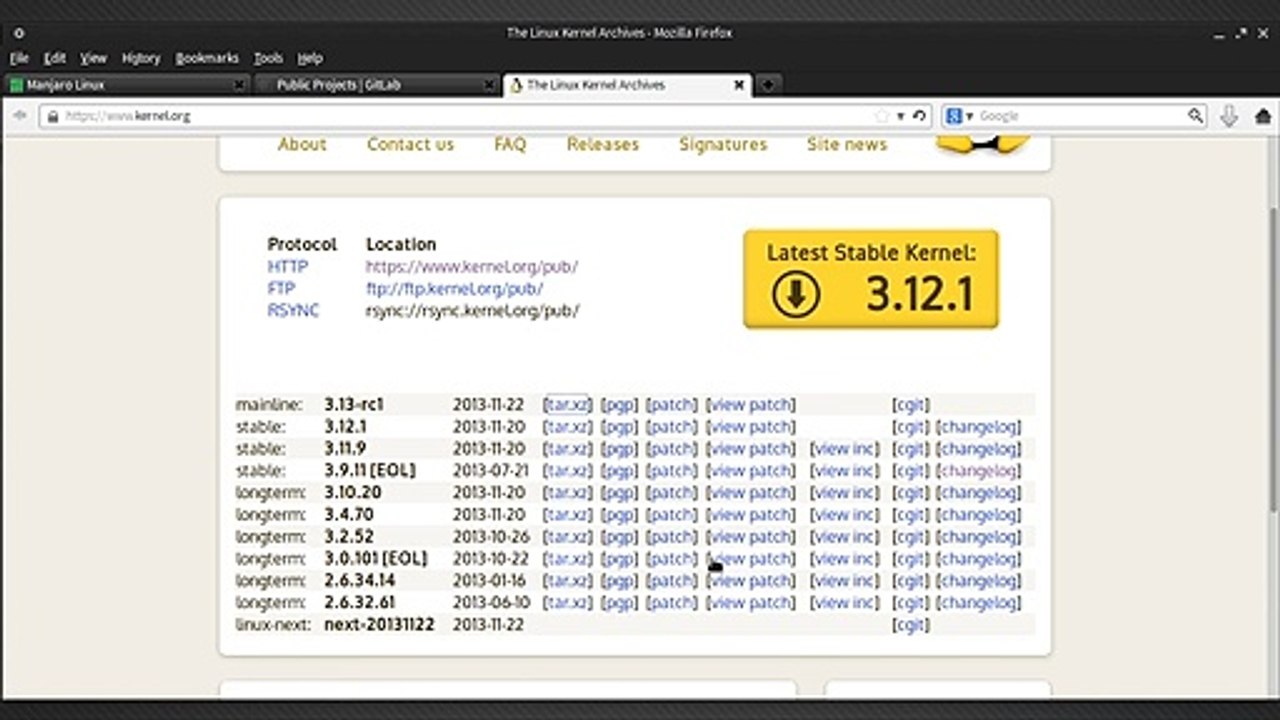Click the padlock icon in the address bar

click(52, 116)
